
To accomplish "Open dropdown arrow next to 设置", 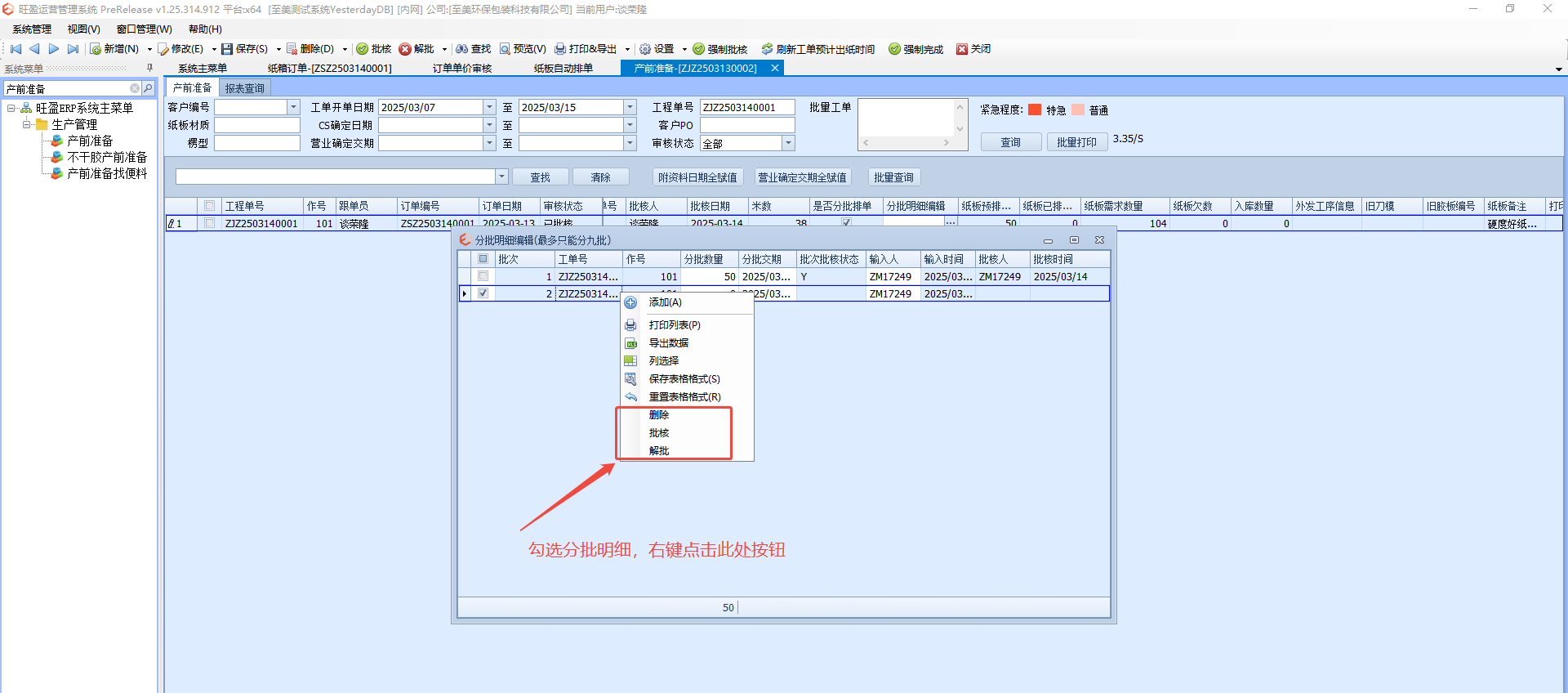I will [684, 49].
